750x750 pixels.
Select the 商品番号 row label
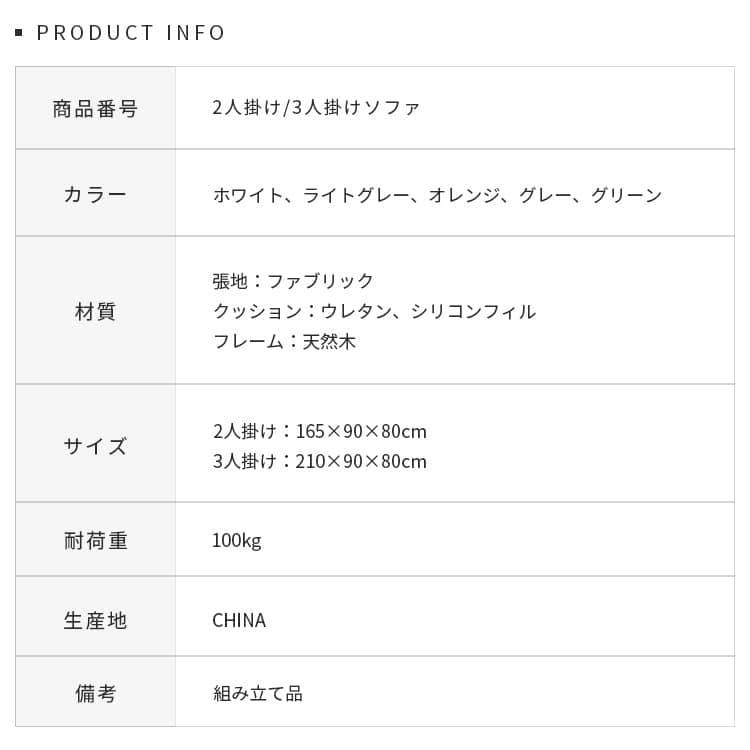(x=95, y=109)
